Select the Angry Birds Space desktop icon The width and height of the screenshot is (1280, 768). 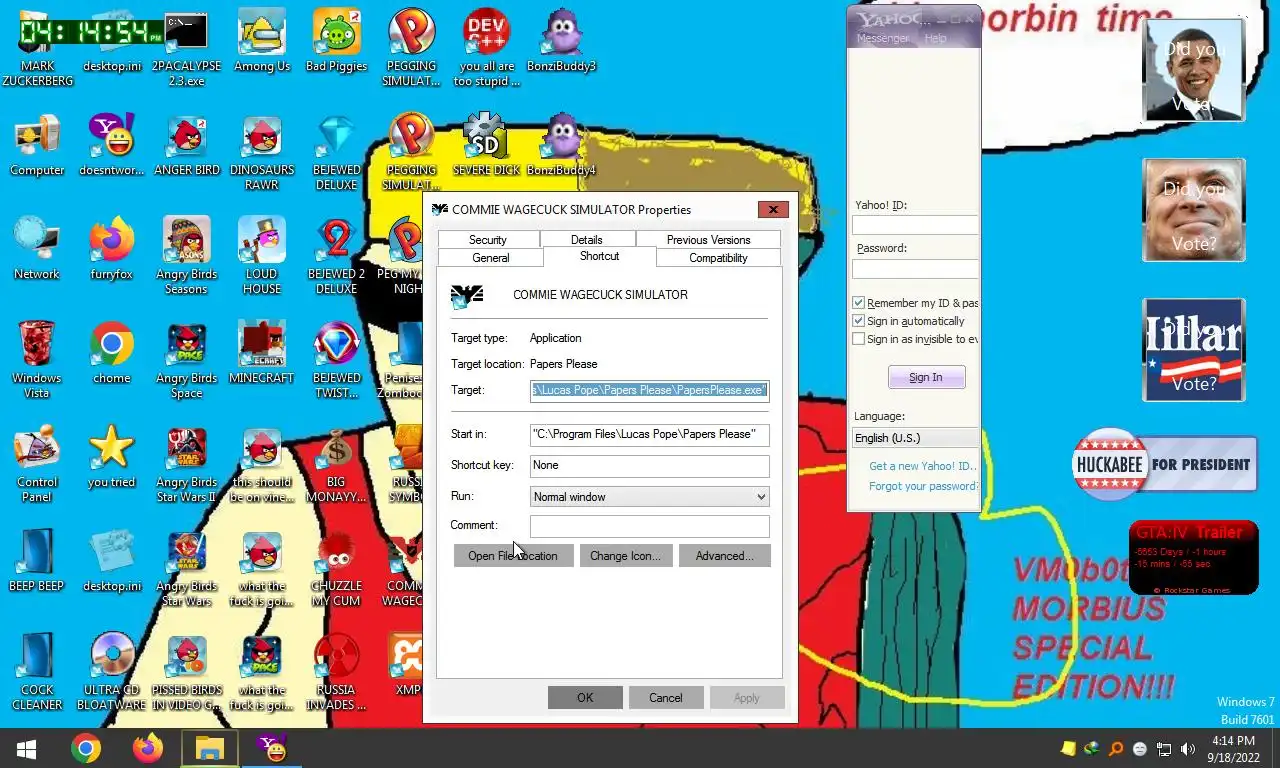pyautogui.click(x=186, y=361)
